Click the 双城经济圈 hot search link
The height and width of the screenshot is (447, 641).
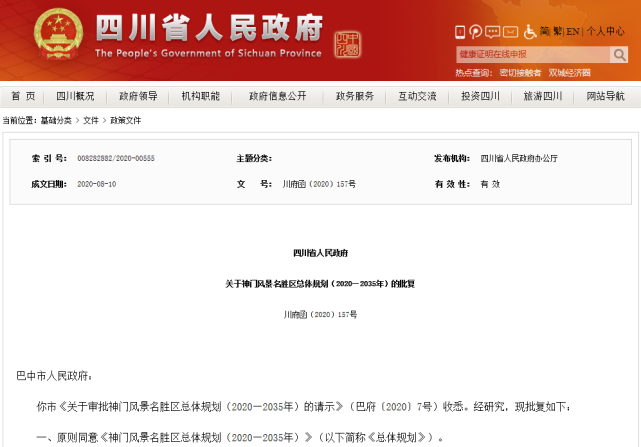point(569,73)
